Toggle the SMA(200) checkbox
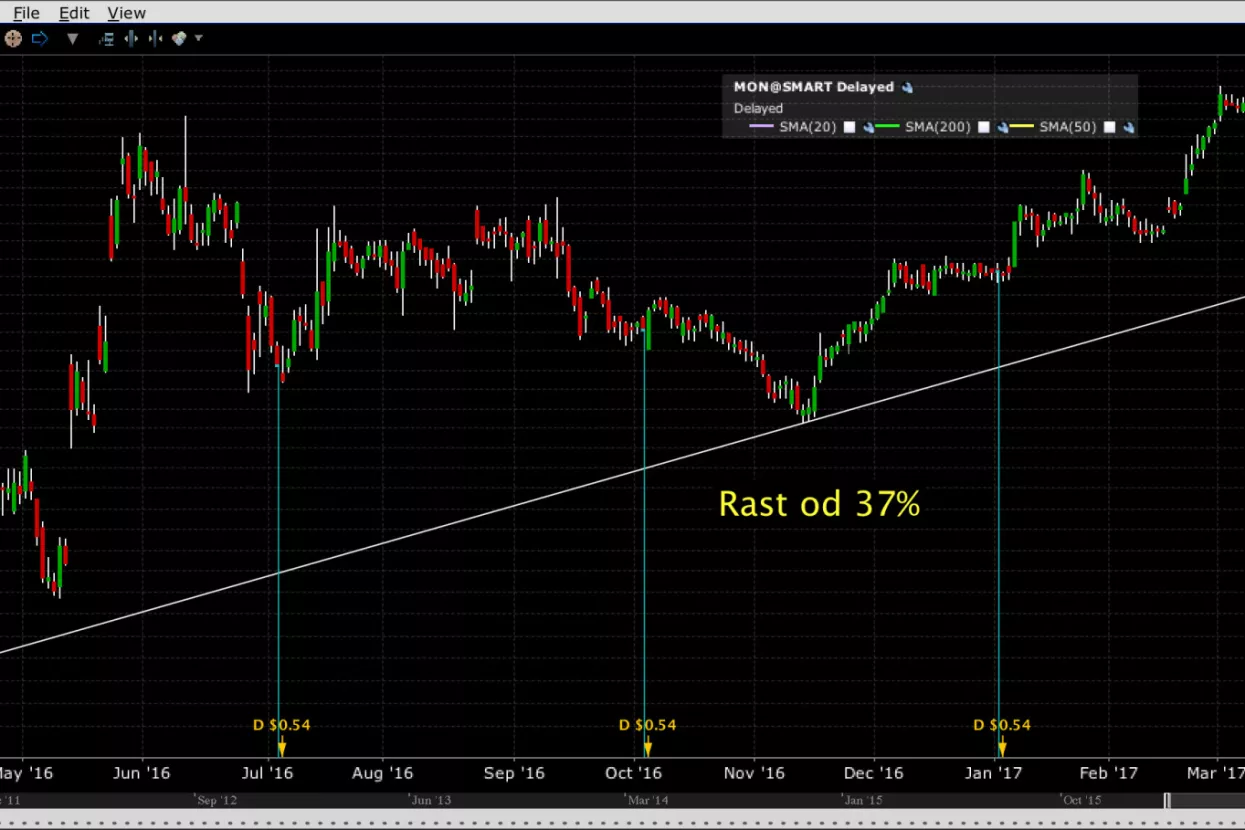 click(983, 127)
